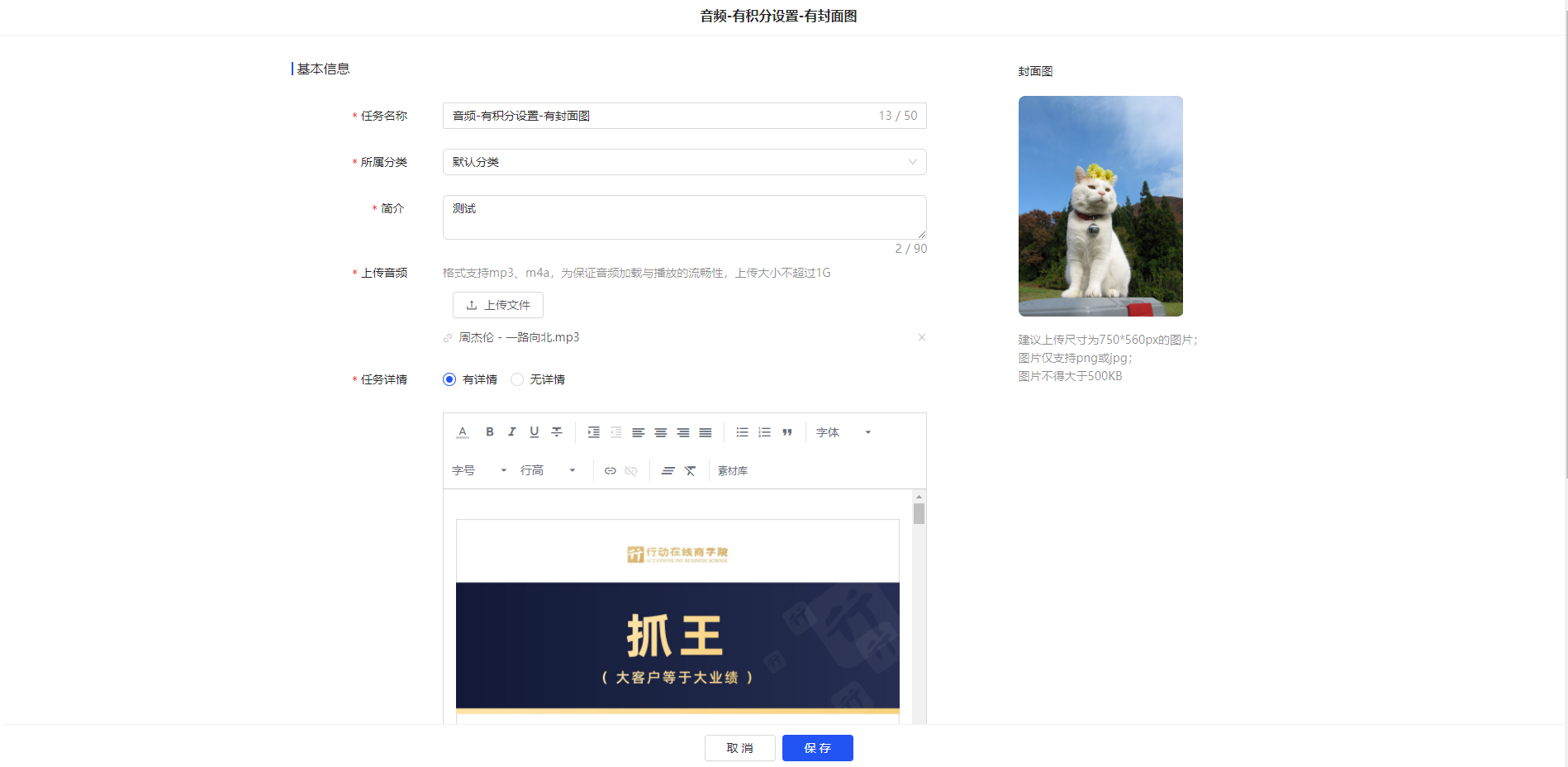1568x767 pixels.
Task: Align text left
Action: [639, 432]
